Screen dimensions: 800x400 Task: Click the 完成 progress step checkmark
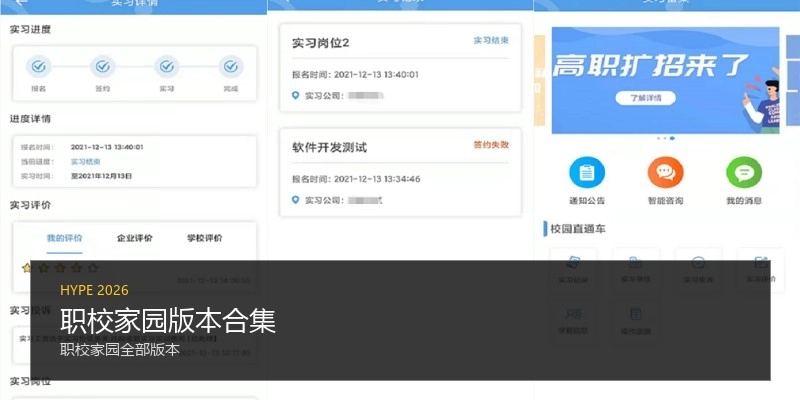click(231, 67)
